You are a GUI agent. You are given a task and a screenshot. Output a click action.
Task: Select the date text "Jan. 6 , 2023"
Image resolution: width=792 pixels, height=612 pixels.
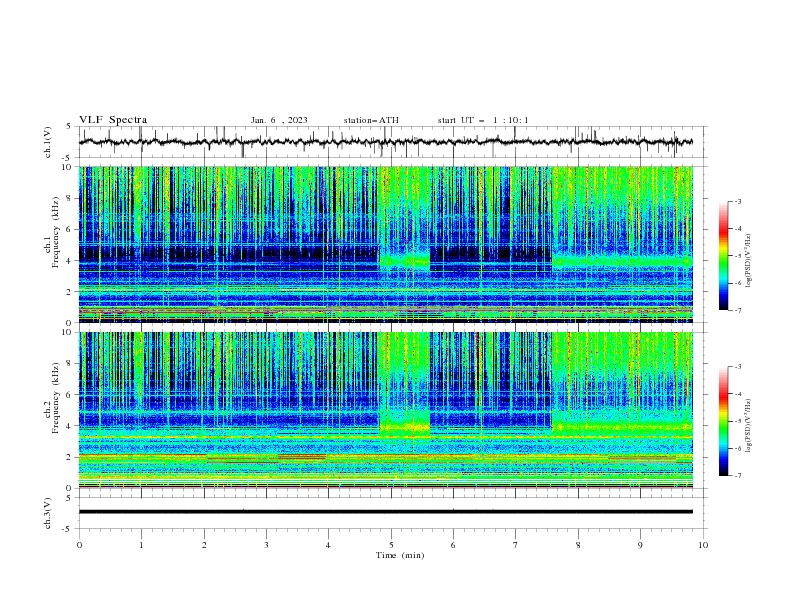[279, 120]
